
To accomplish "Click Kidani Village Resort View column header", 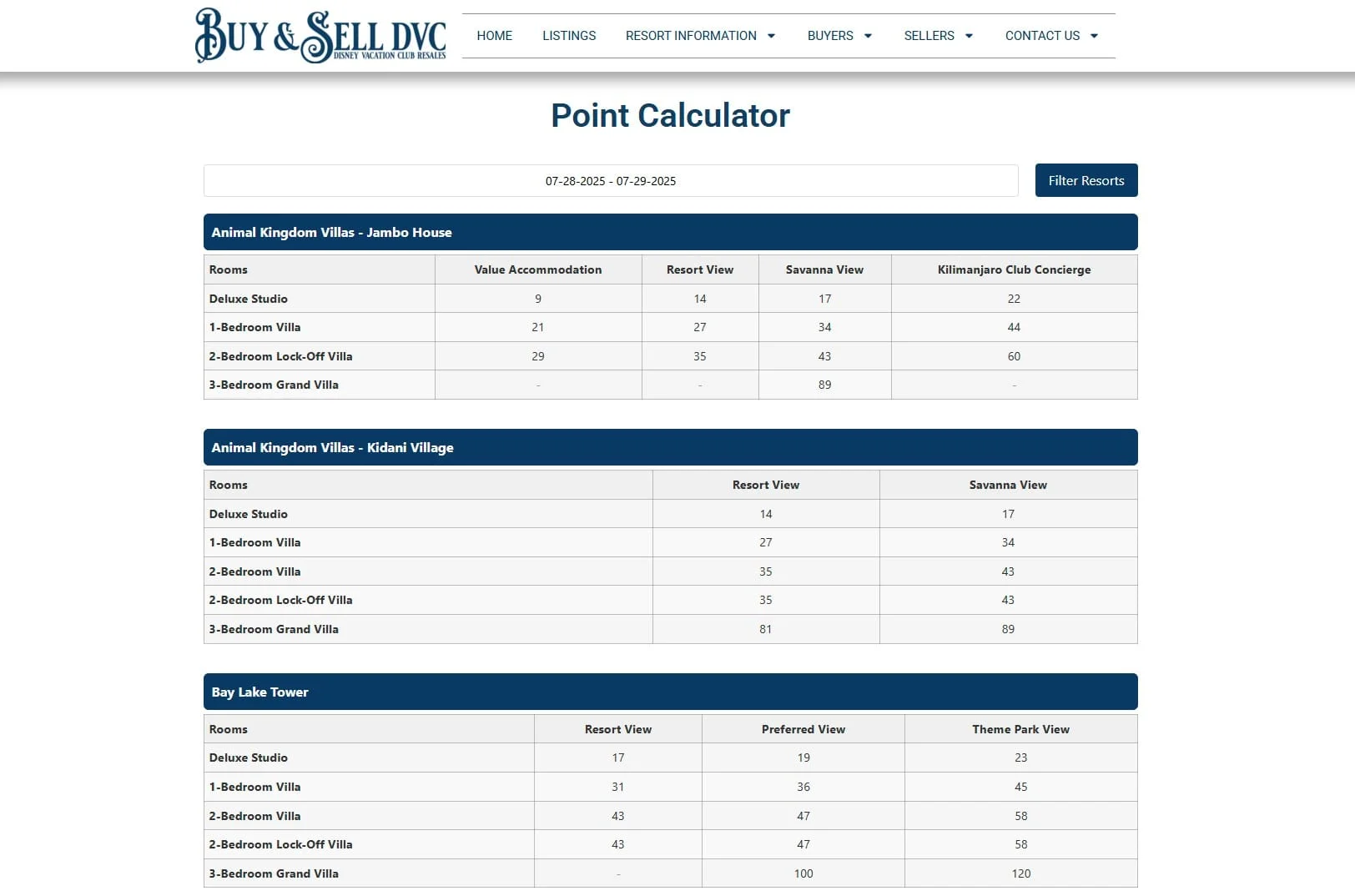I will (x=766, y=485).
